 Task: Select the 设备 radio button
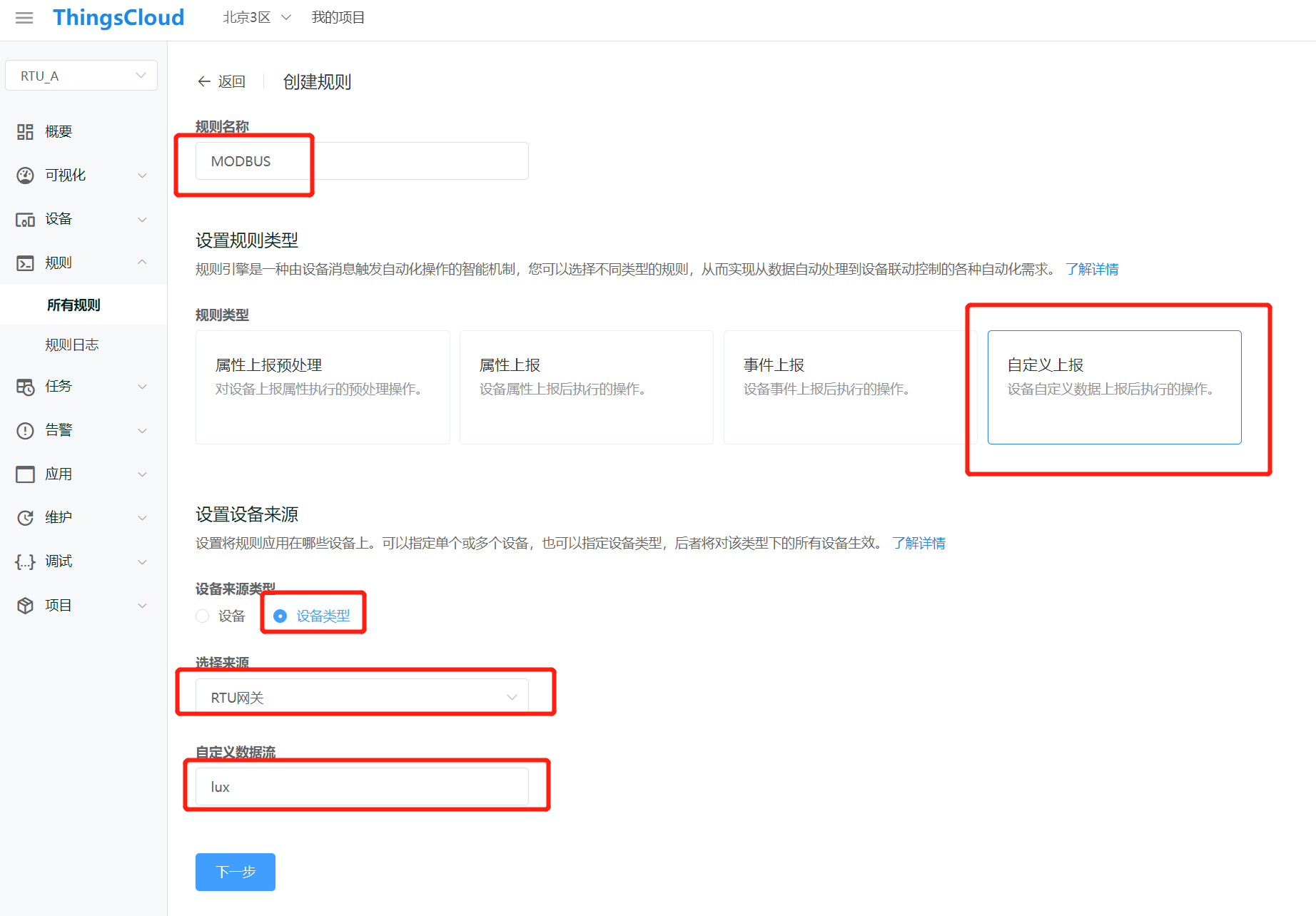click(x=202, y=616)
